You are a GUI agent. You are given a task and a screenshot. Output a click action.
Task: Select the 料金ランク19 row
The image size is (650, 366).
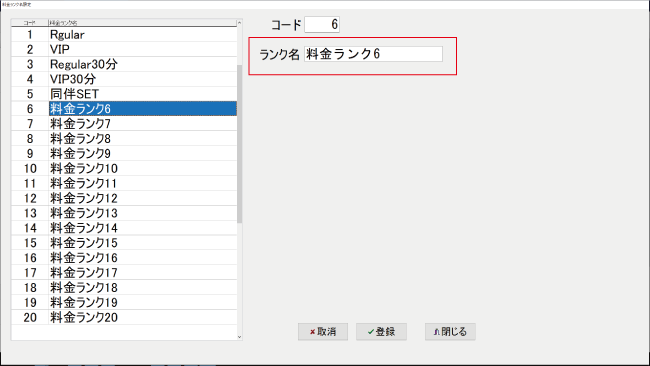click(124, 303)
